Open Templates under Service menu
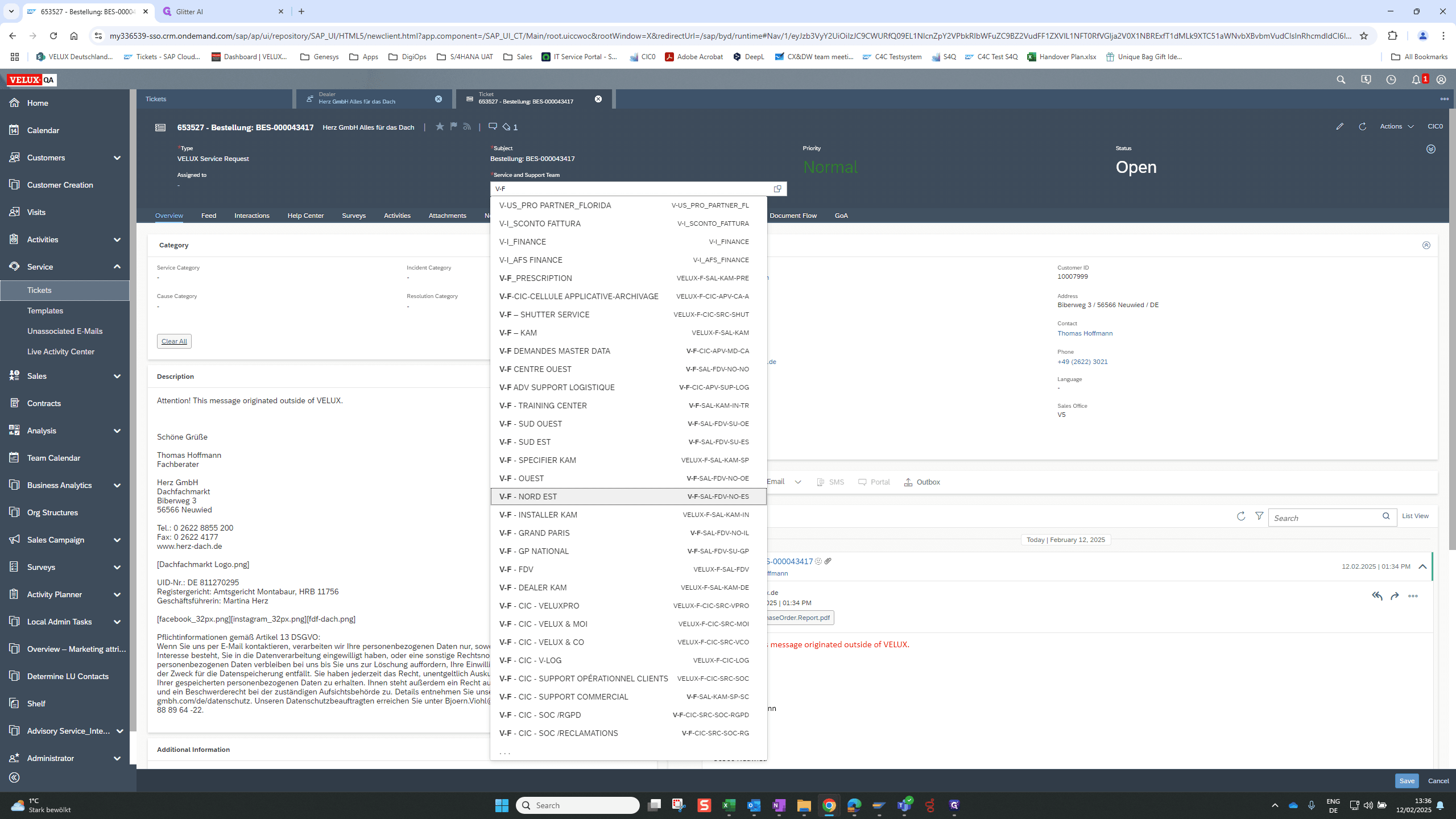 click(45, 311)
